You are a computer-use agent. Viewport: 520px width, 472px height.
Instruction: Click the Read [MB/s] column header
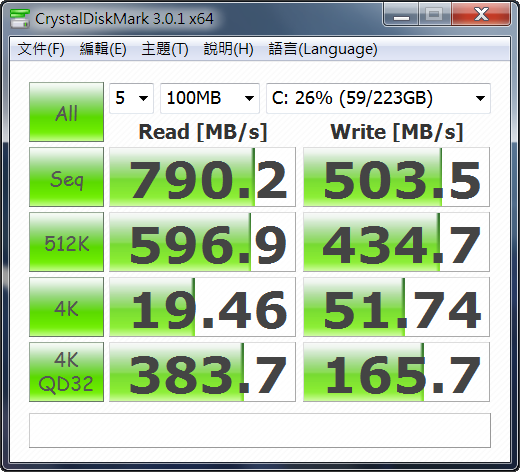[x=203, y=132]
